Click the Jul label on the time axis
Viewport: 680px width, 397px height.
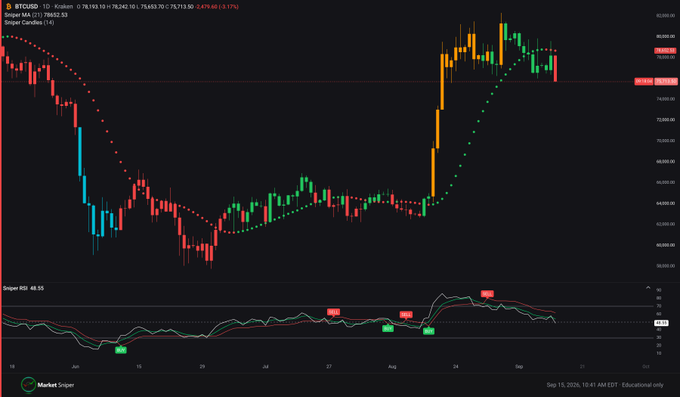pos(265,367)
